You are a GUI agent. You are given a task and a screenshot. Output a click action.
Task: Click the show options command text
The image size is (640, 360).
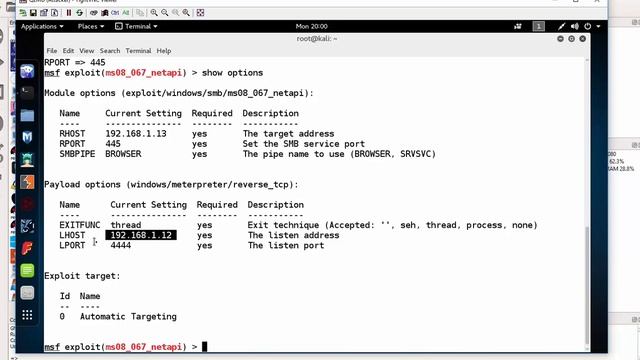[233, 73]
